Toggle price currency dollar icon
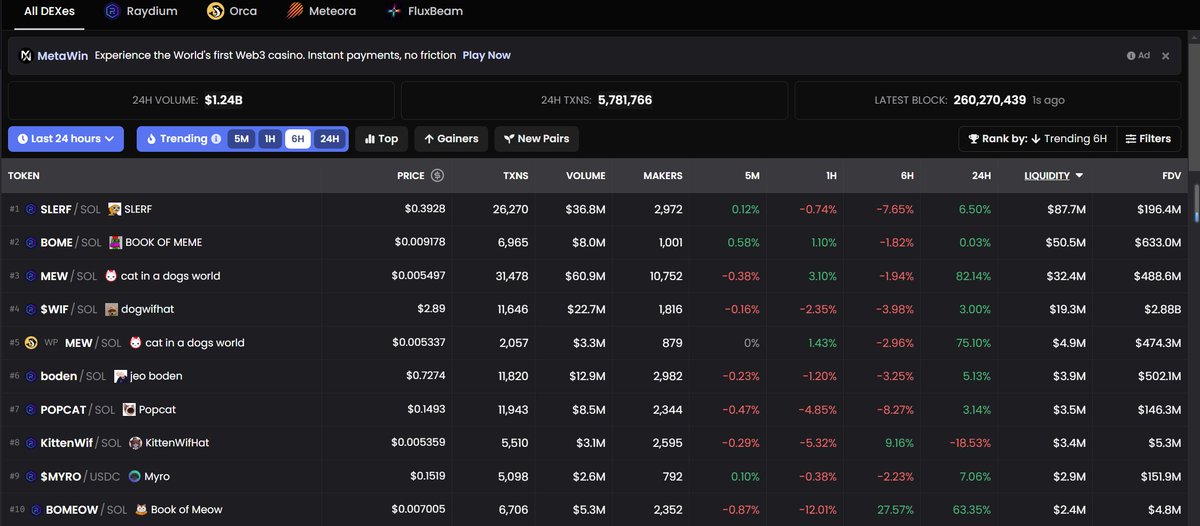The image size is (1200, 526). coord(437,176)
